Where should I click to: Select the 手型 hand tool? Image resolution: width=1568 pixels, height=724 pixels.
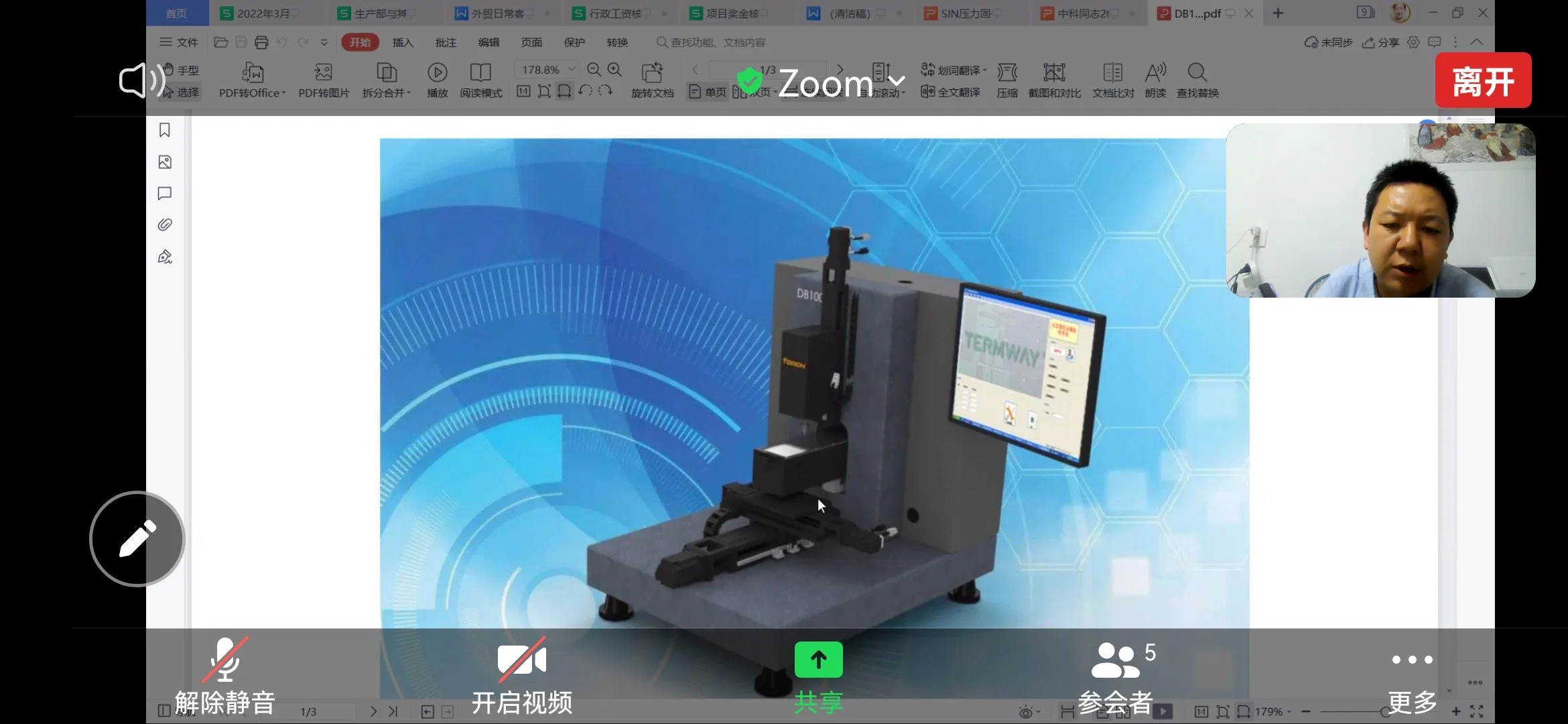(x=181, y=70)
